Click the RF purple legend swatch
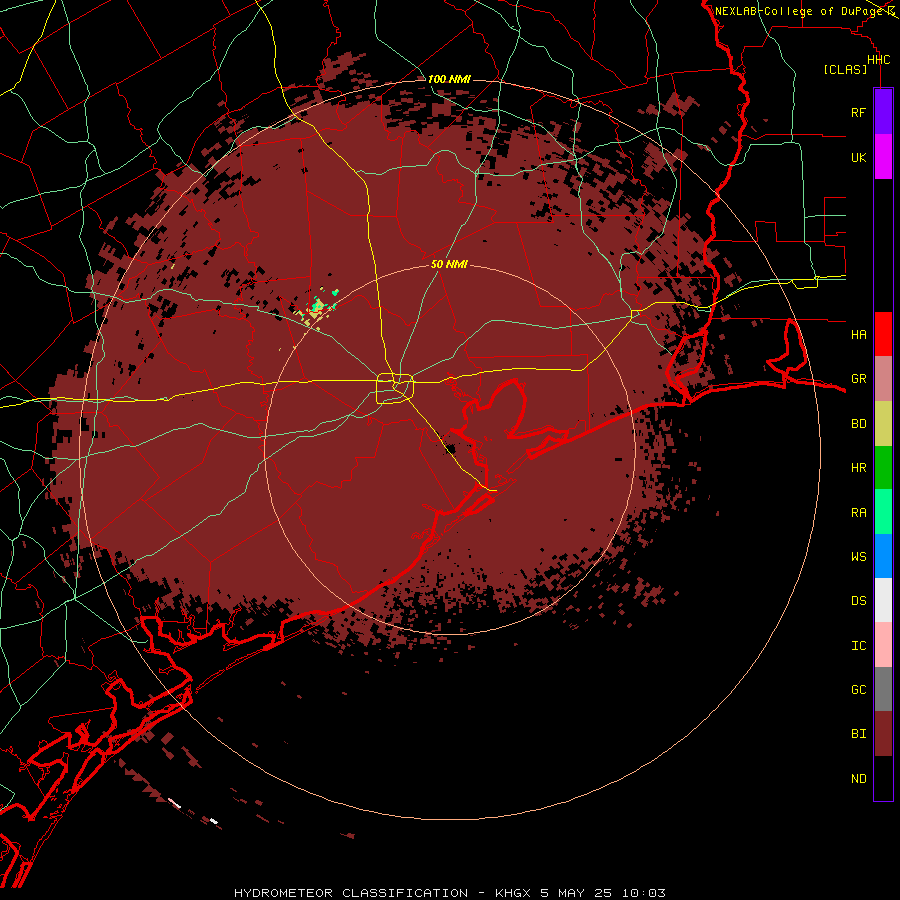Image resolution: width=900 pixels, height=900 pixels. (883, 112)
